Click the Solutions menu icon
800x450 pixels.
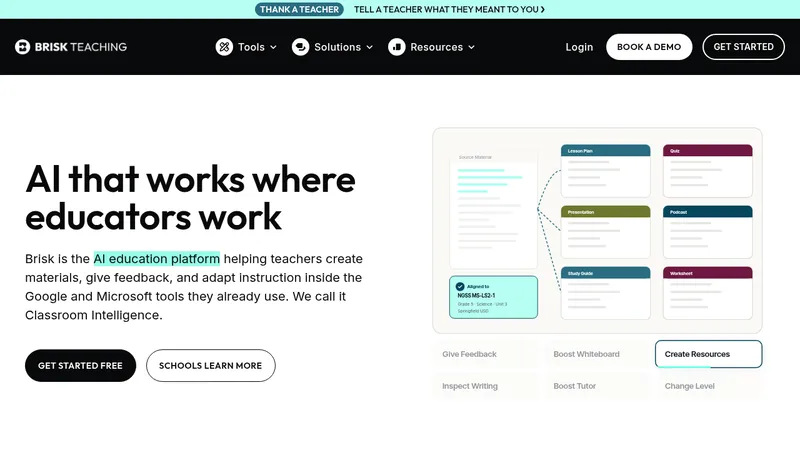coord(301,47)
